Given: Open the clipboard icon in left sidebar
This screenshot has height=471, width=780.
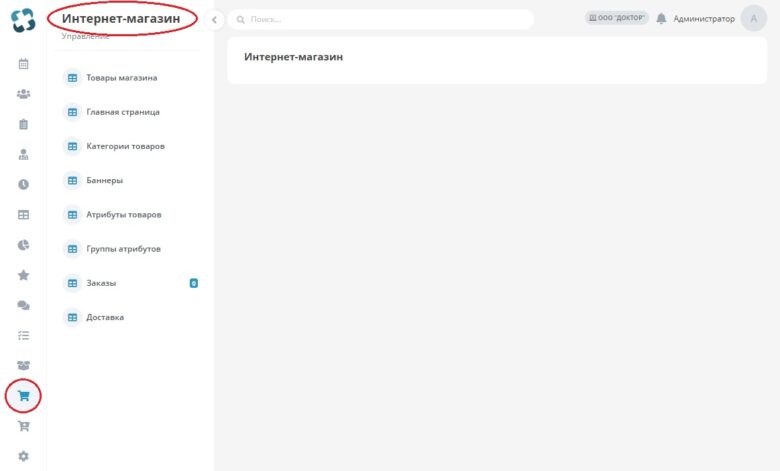Looking at the screenshot, I should click(x=23, y=124).
